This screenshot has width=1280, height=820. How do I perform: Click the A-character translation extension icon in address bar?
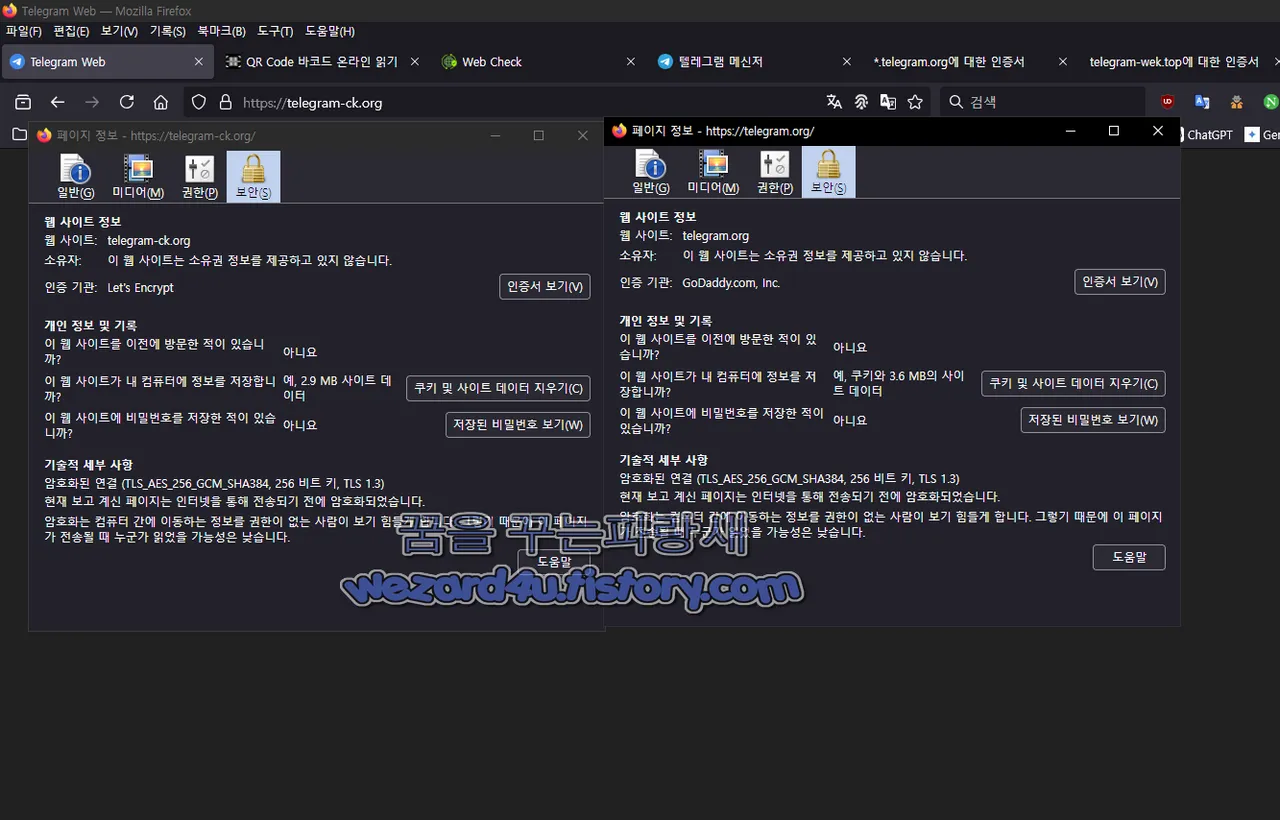click(x=888, y=102)
